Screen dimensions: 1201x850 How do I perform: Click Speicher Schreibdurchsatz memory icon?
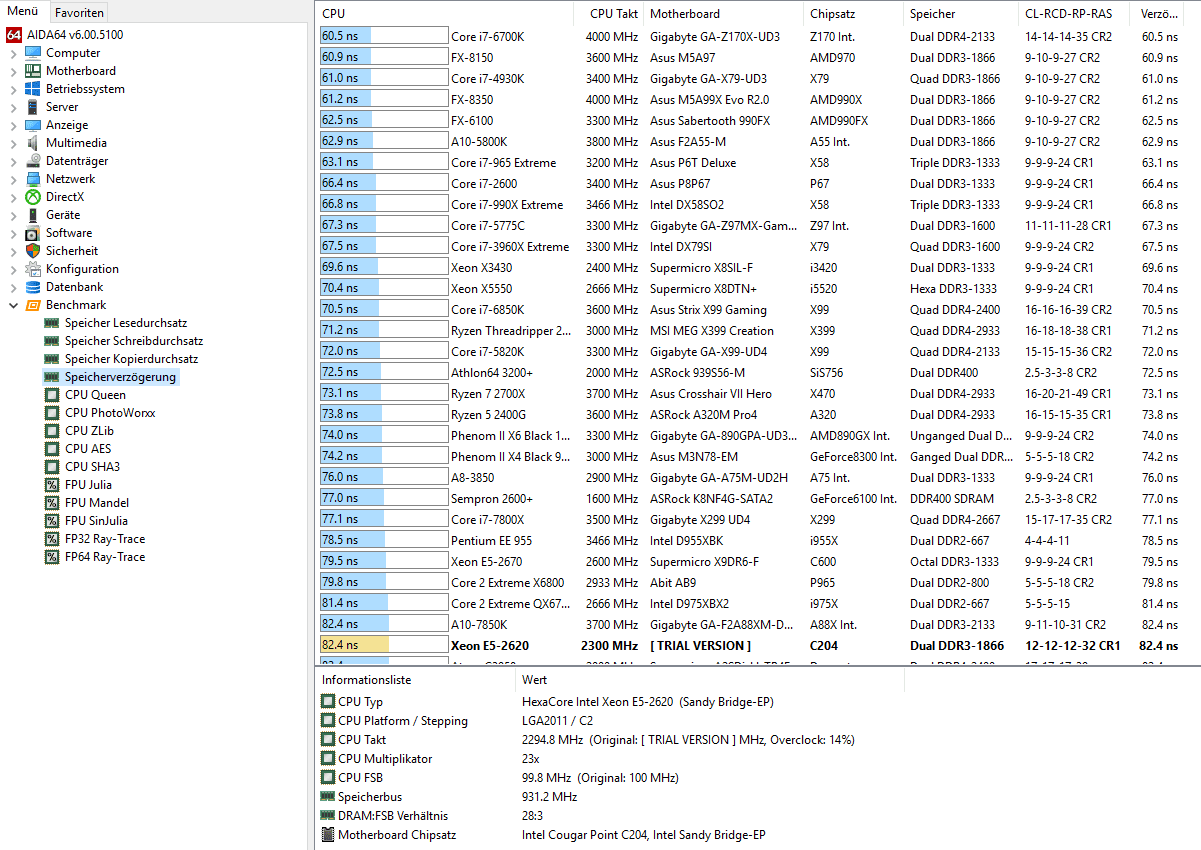52,341
